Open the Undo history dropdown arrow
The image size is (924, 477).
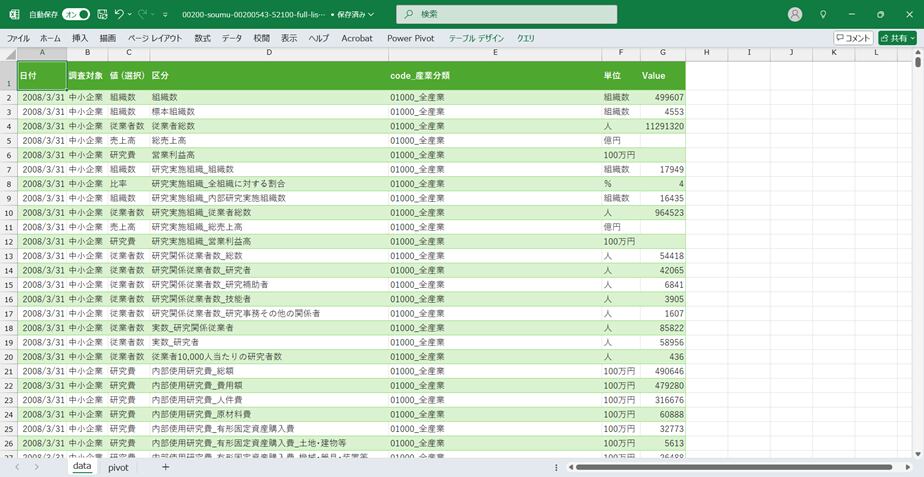tap(131, 15)
